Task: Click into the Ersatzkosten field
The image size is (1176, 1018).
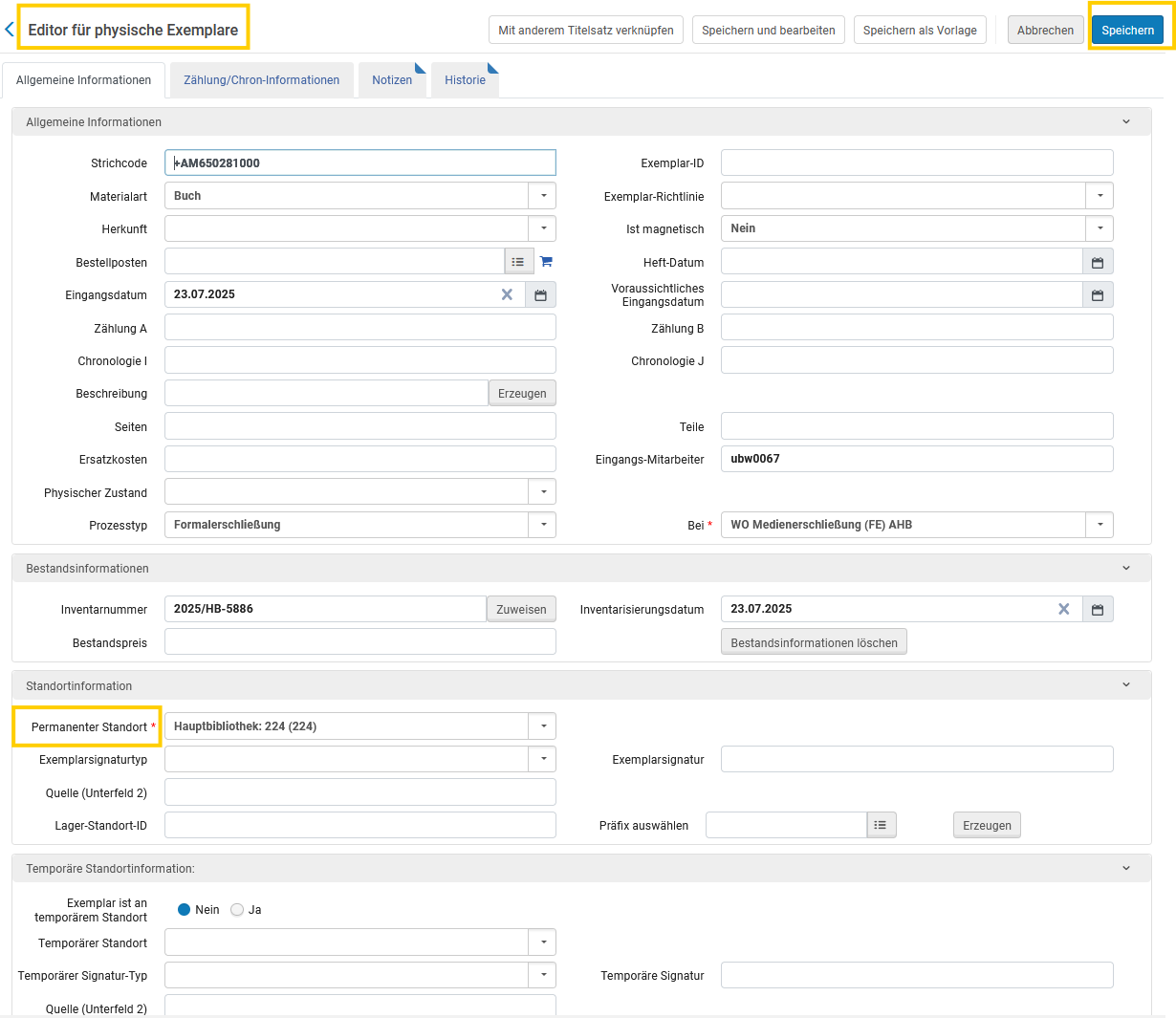Action: point(359,459)
